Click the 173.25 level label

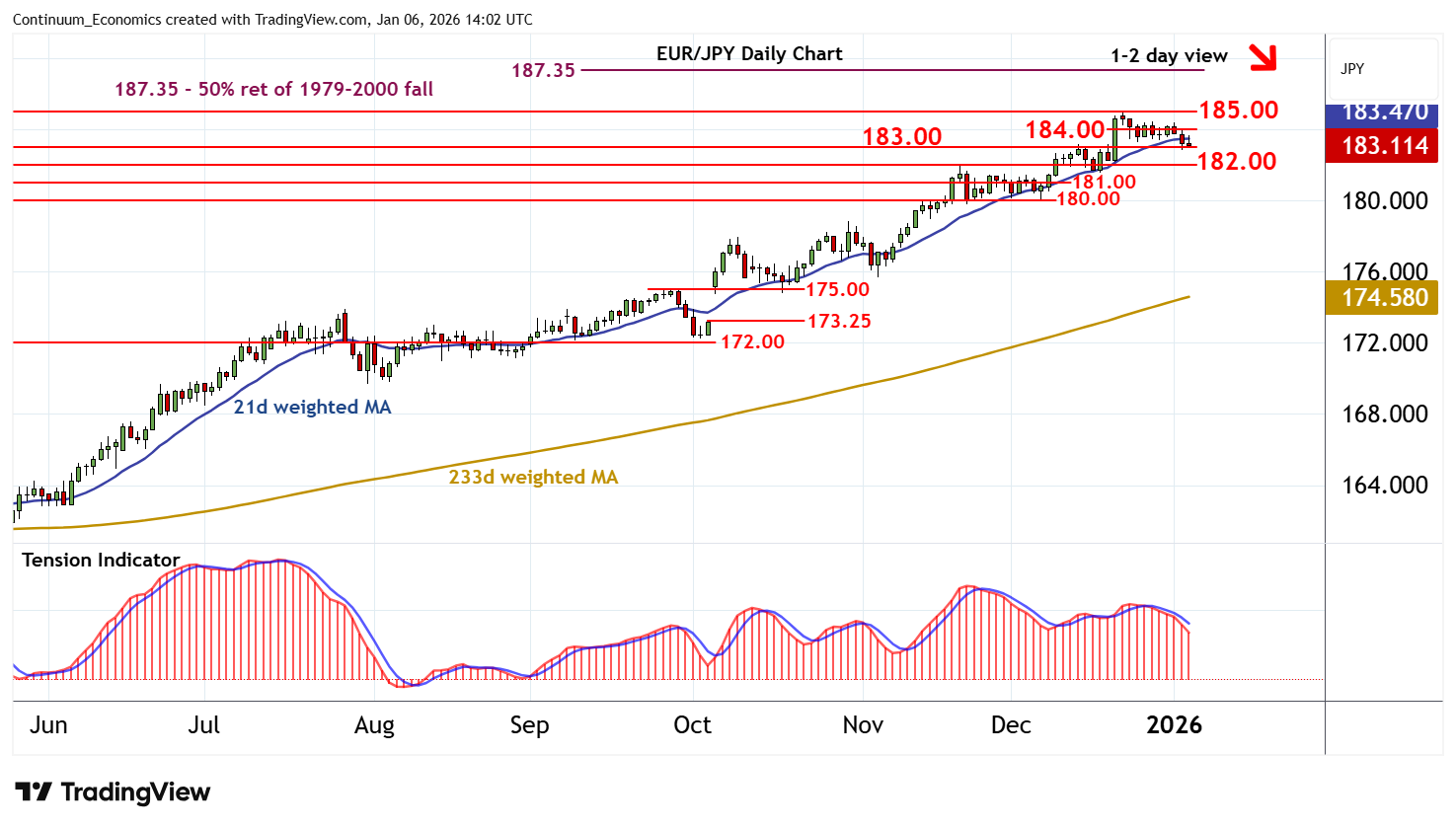pos(839,321)
